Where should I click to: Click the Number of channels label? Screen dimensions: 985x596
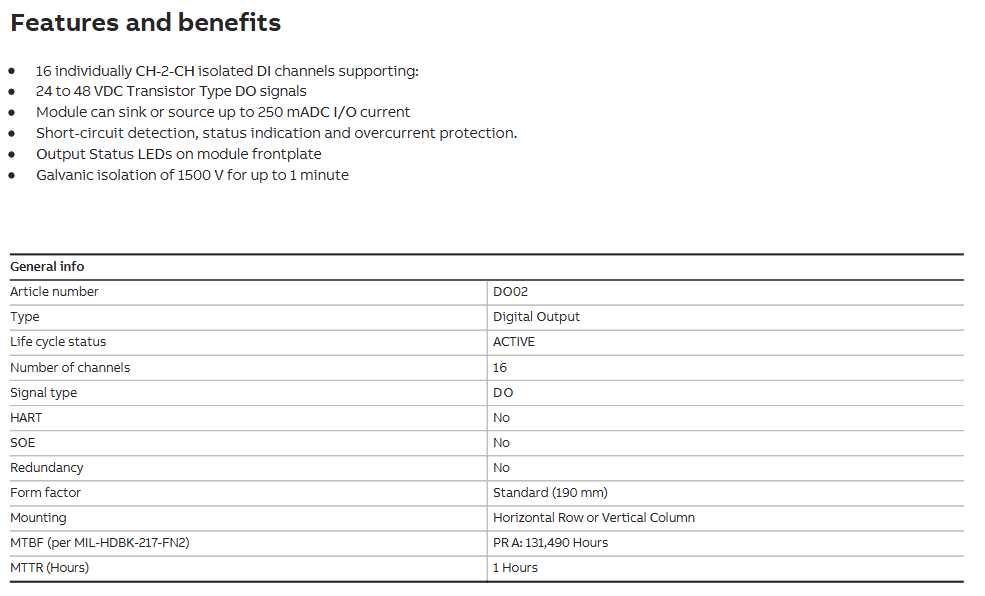click(70, 368)
